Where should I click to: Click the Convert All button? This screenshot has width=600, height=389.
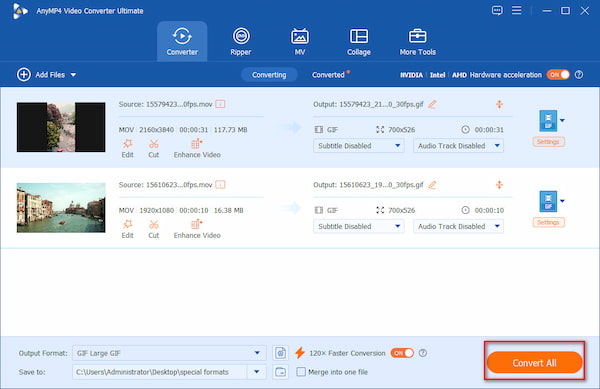(x=535, y=363)
